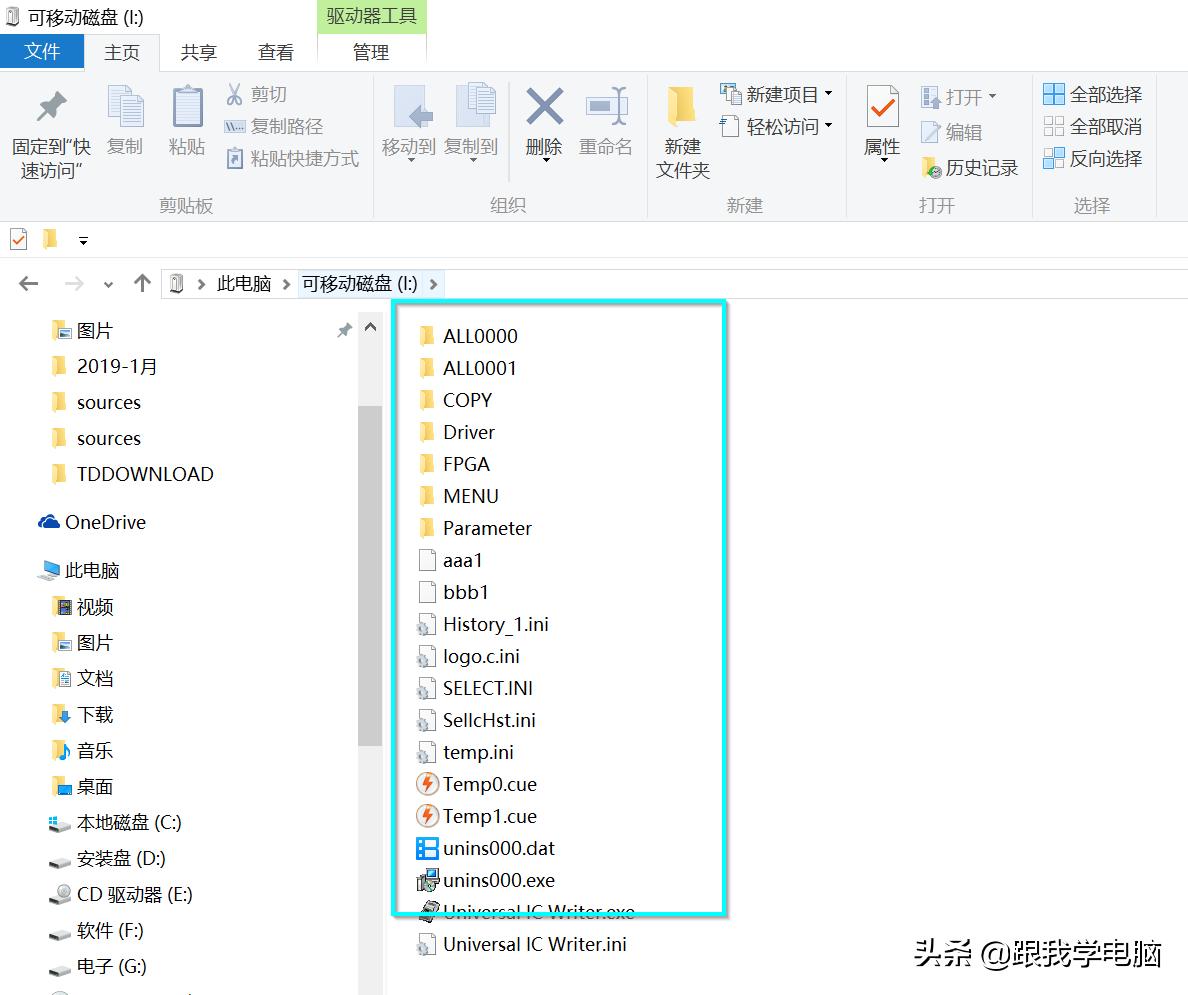Navigate to 此电脑 in the address bar
This screenshot has width=1188, height=995.
[x=243, y=283]
